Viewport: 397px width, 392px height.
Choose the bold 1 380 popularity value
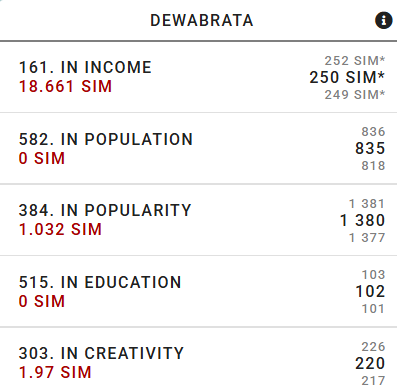click(x=362, y=220)
